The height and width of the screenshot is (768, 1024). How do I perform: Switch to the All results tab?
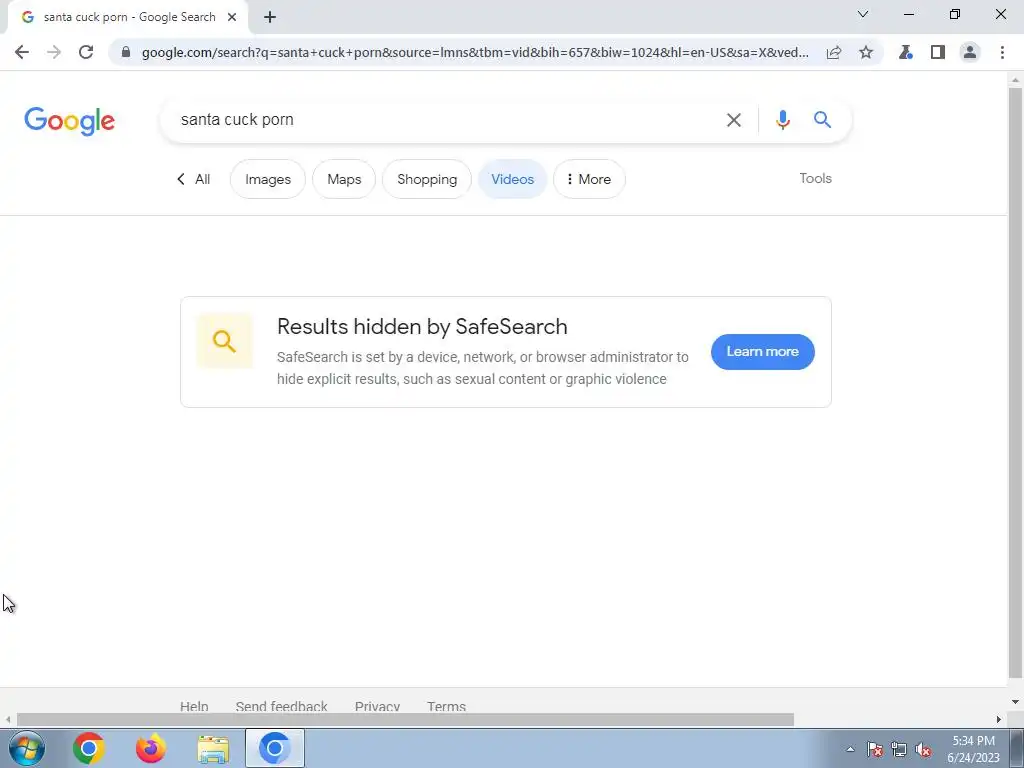[194, 179]
